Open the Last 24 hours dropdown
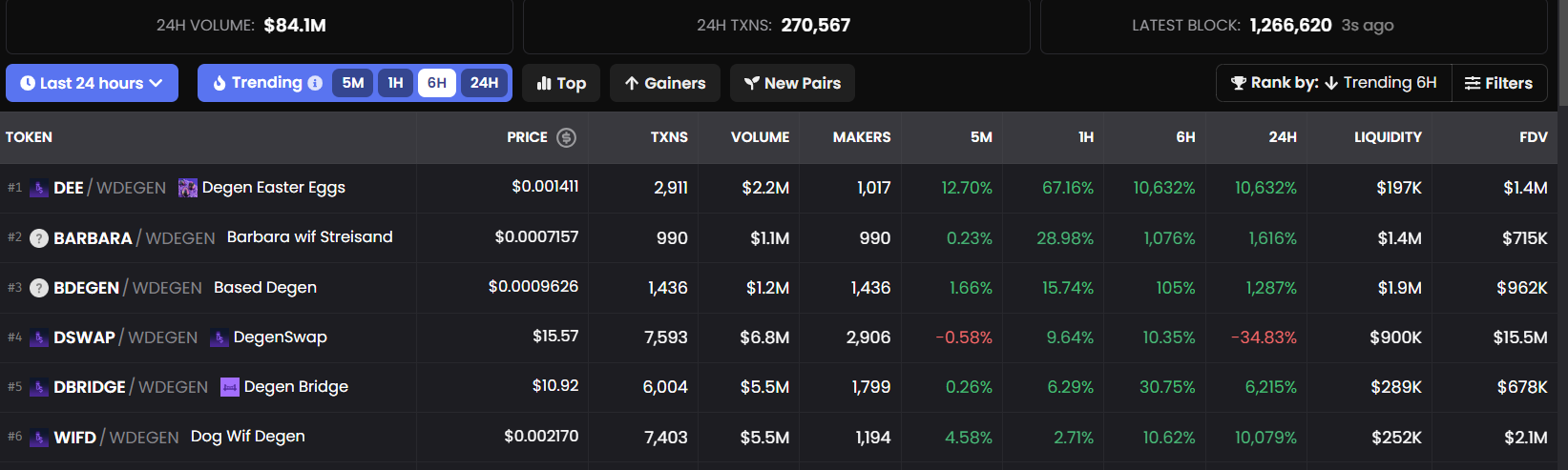This screenshot has height=470, width=1568. (92, 83)
